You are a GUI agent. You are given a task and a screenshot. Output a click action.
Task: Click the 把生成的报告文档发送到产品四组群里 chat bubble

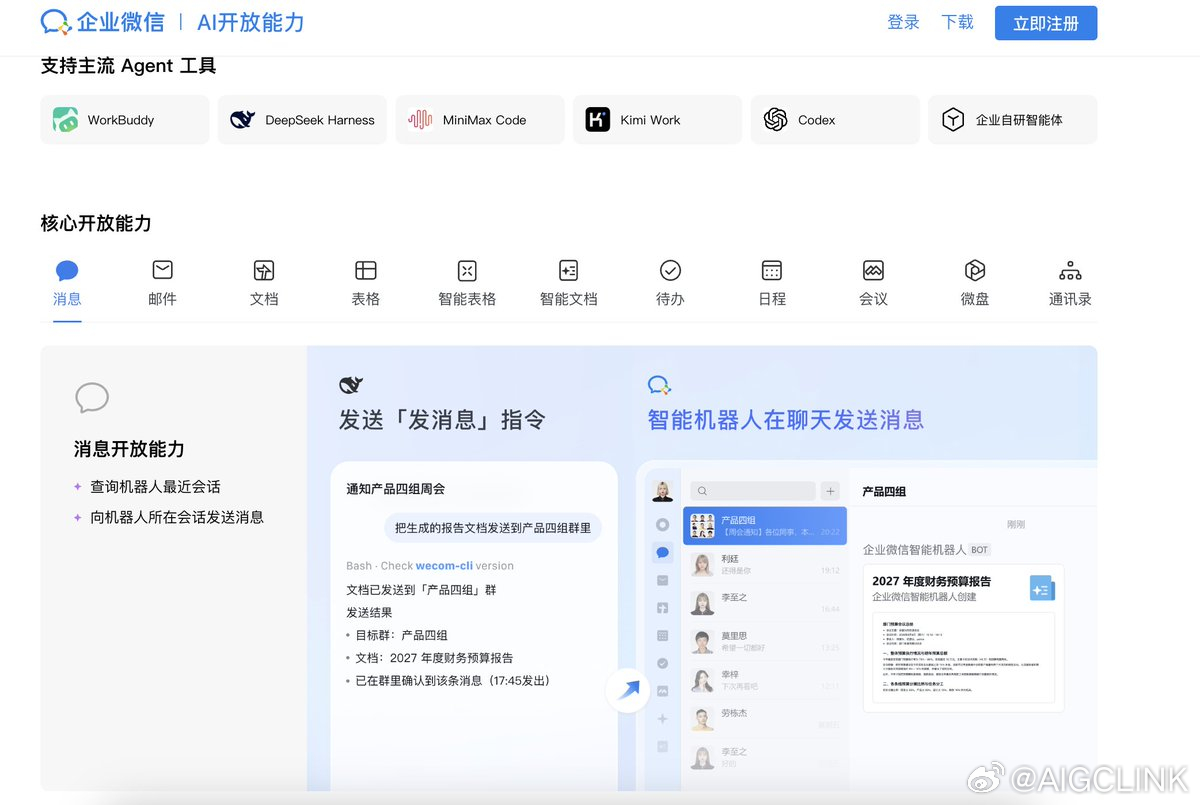click(493, 528)
